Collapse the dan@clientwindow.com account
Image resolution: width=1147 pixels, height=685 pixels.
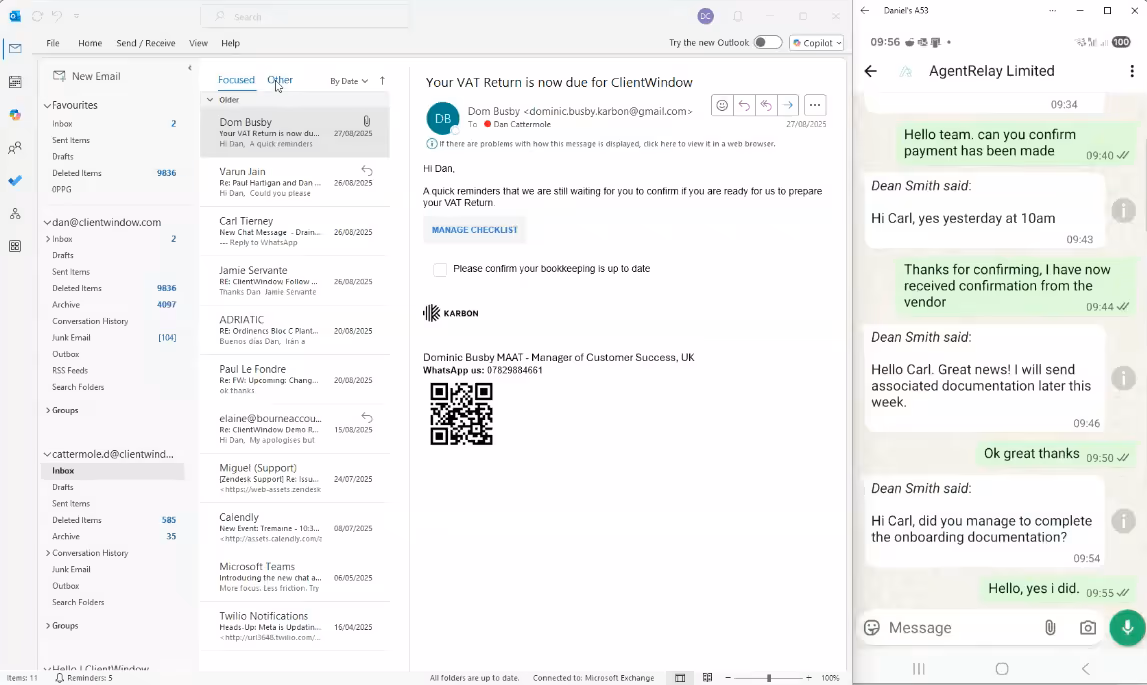click(x=48, y=222)
